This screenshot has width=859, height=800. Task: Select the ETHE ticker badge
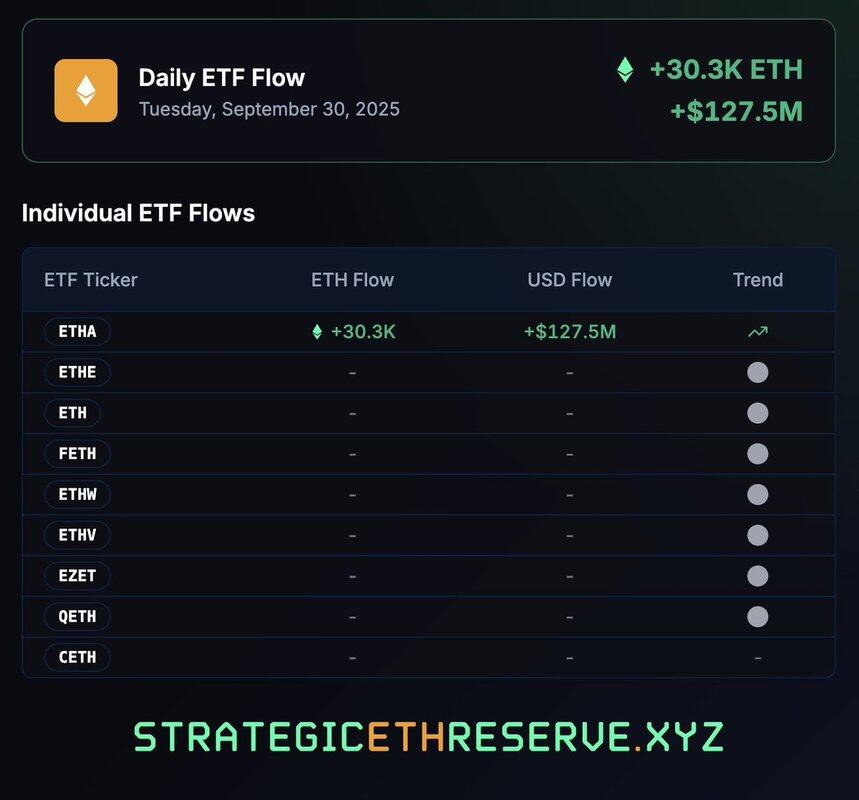77,373
